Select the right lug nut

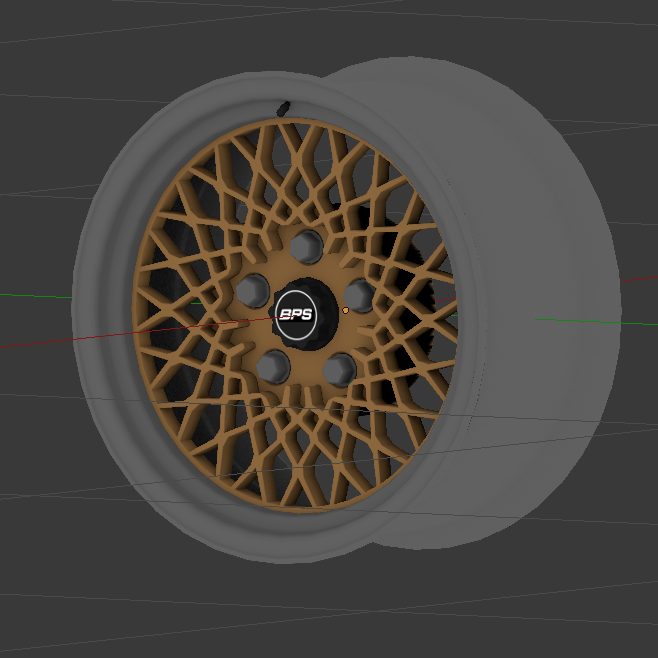coord(360,295)
